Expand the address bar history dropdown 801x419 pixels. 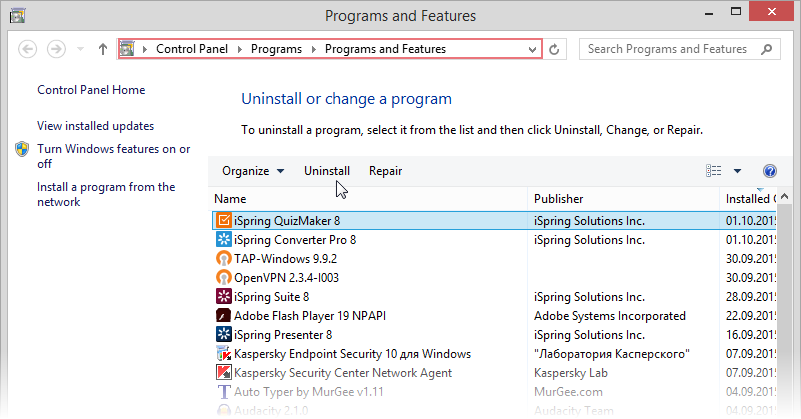click(531, 49)
